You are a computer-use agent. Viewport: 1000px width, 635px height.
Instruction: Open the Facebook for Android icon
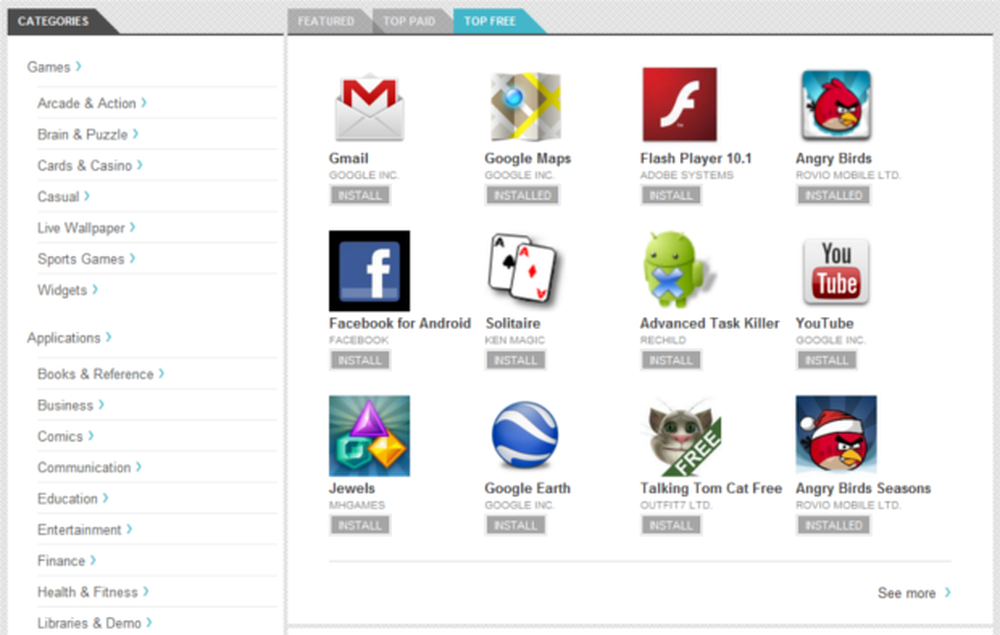tap(369, 271)
